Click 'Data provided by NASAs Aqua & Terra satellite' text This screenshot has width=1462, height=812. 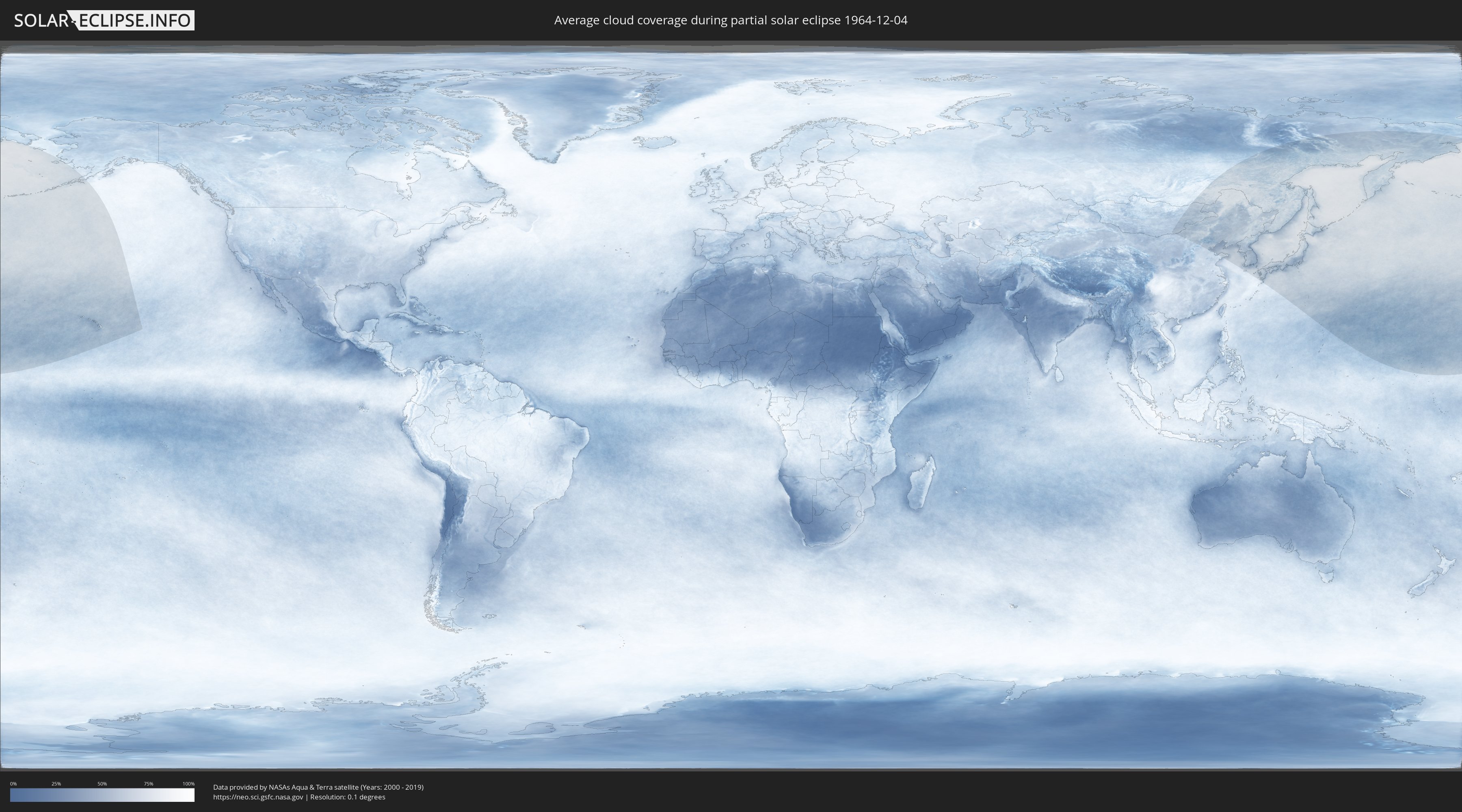coord(285,787)
